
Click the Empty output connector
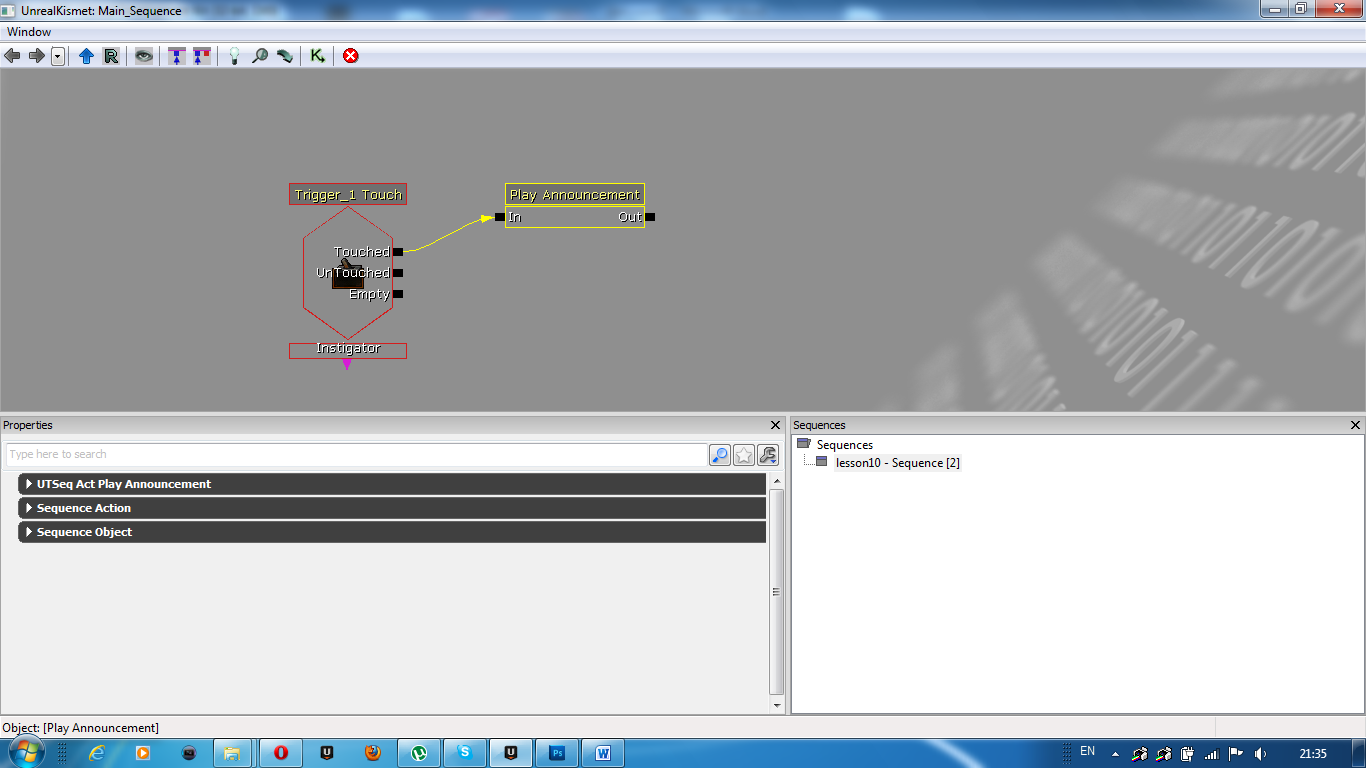[x=398, y=294]
